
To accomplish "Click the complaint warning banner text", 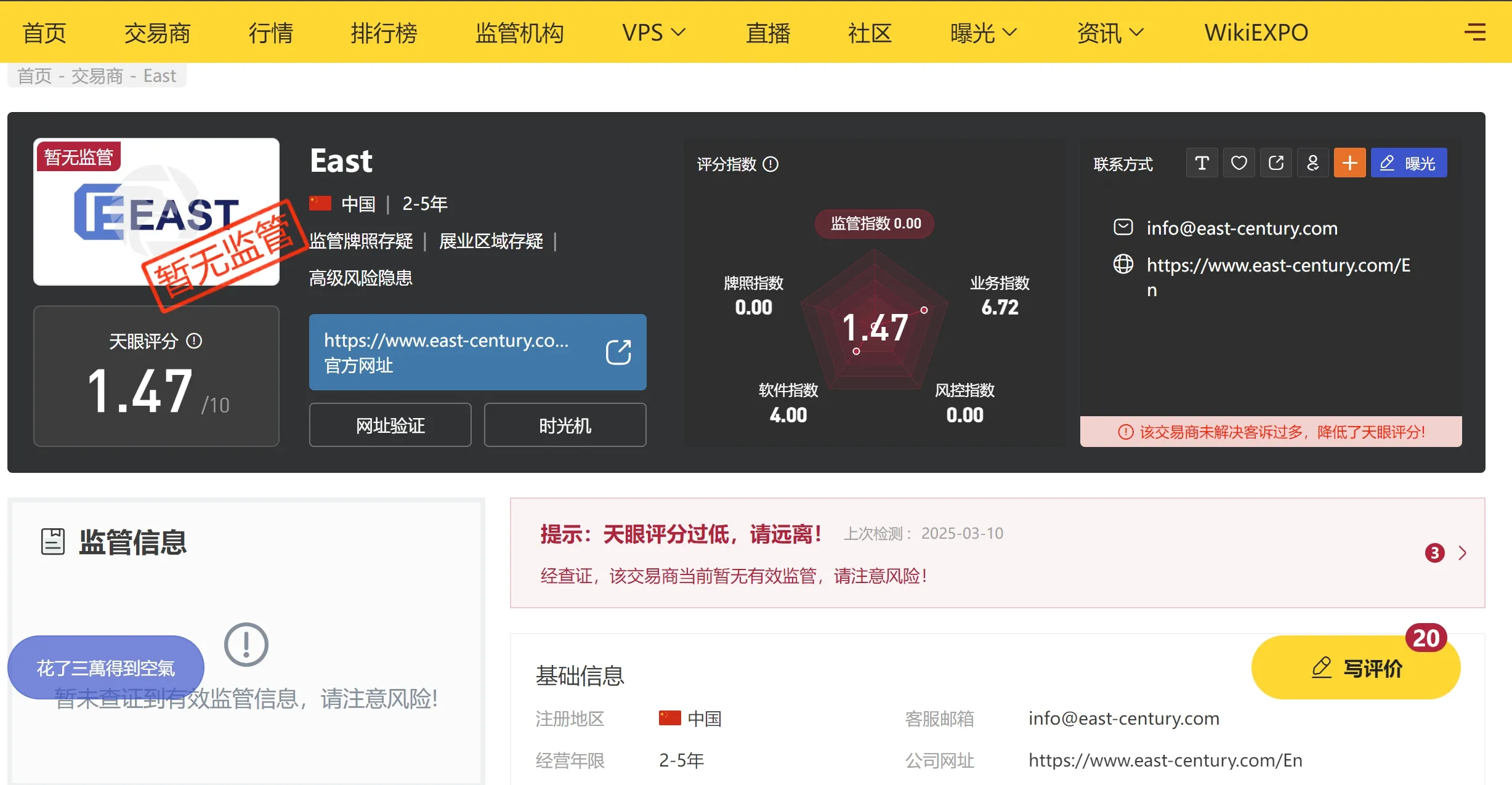I will pos(1282,432).
